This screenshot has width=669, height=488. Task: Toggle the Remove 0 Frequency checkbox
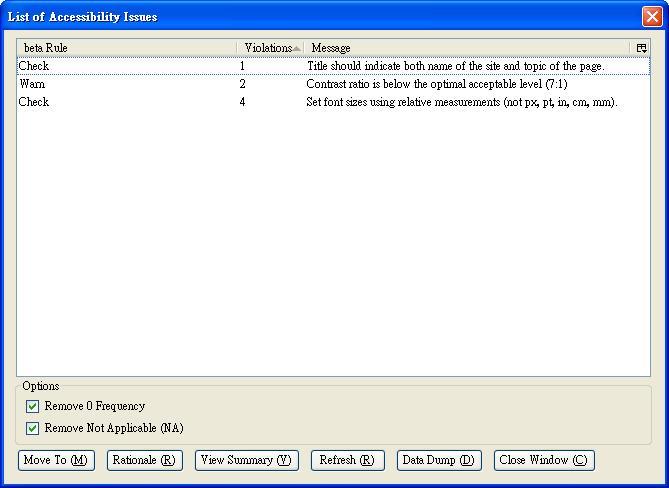32,406
